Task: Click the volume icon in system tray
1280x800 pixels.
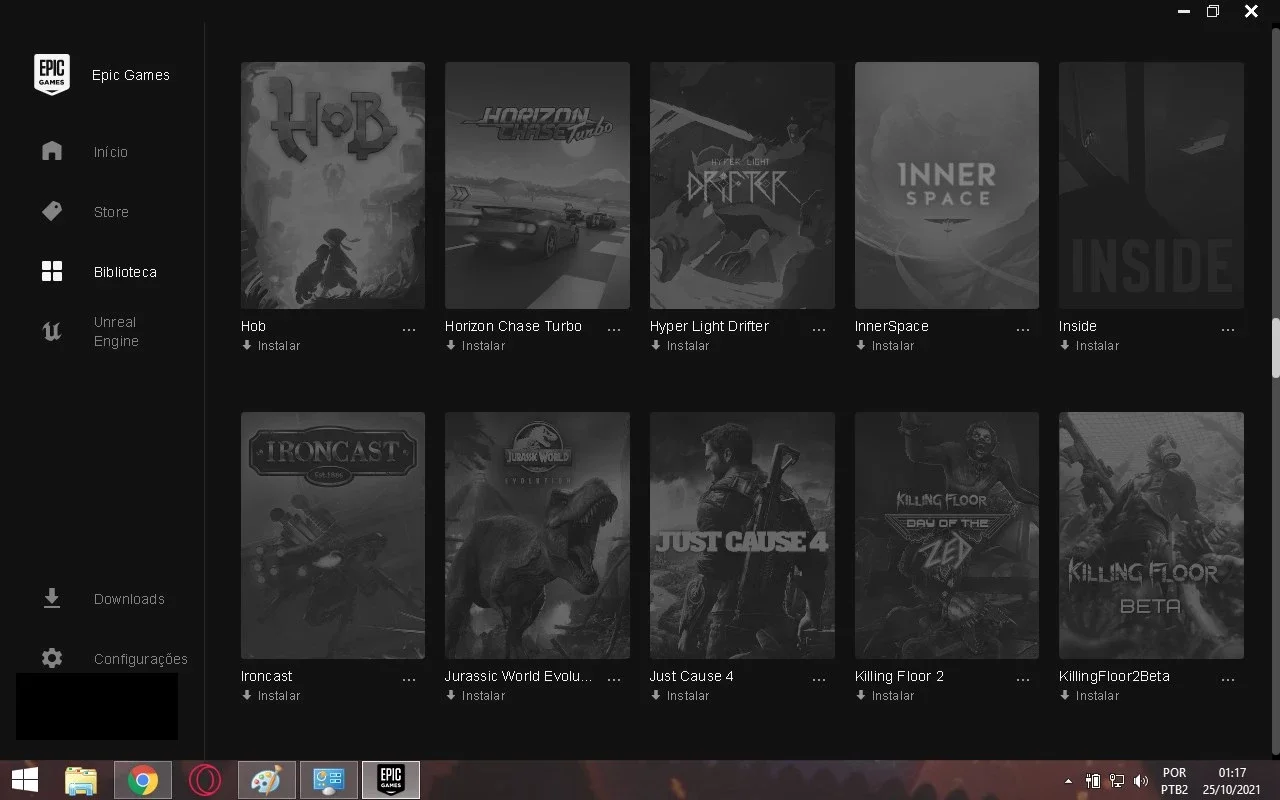Action: 1141,780
